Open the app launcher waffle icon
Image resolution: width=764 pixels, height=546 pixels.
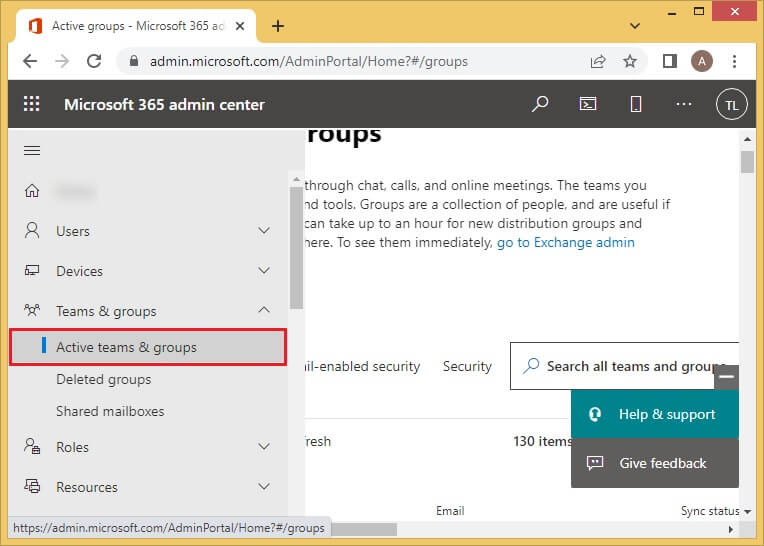coord(32,104)
